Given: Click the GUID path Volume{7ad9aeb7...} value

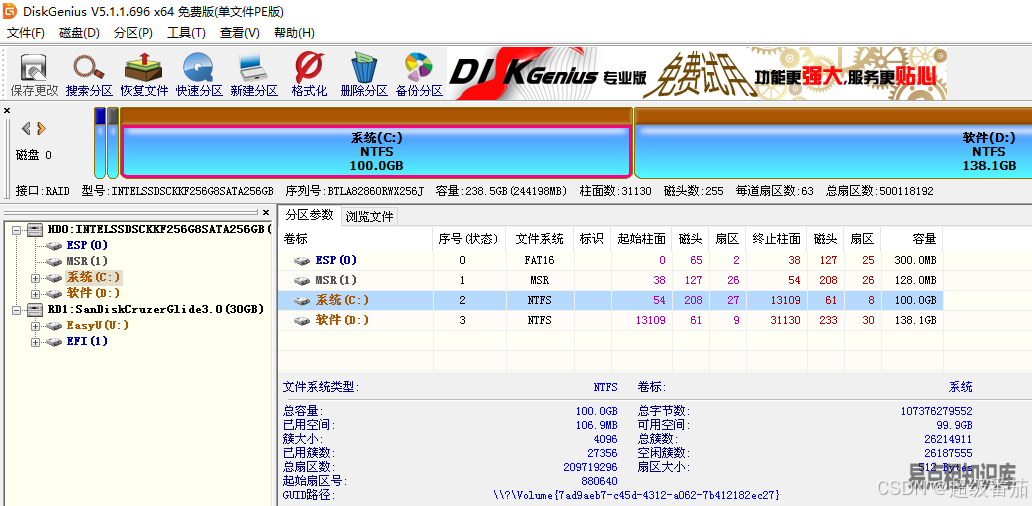Looking at the screenshot, I should [x=636, y=494].
